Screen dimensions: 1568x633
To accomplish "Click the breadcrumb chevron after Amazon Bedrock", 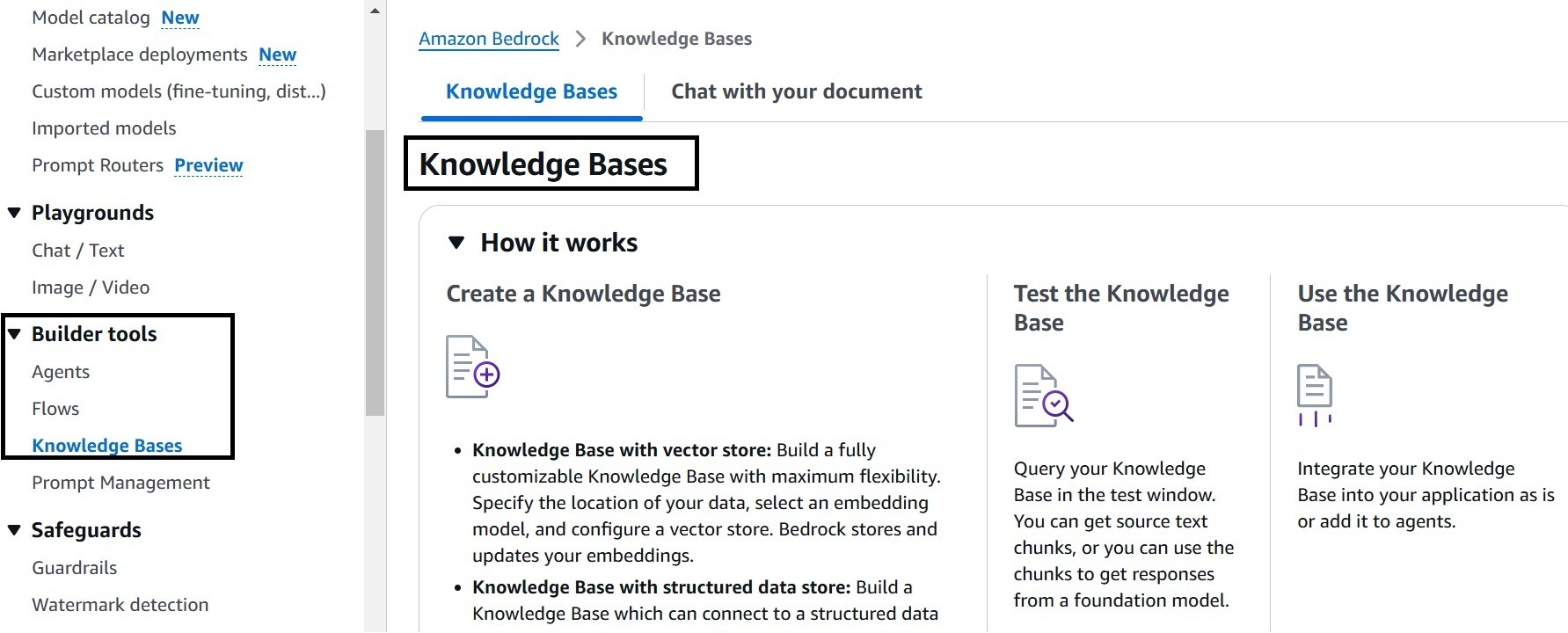I will [580, 39].
